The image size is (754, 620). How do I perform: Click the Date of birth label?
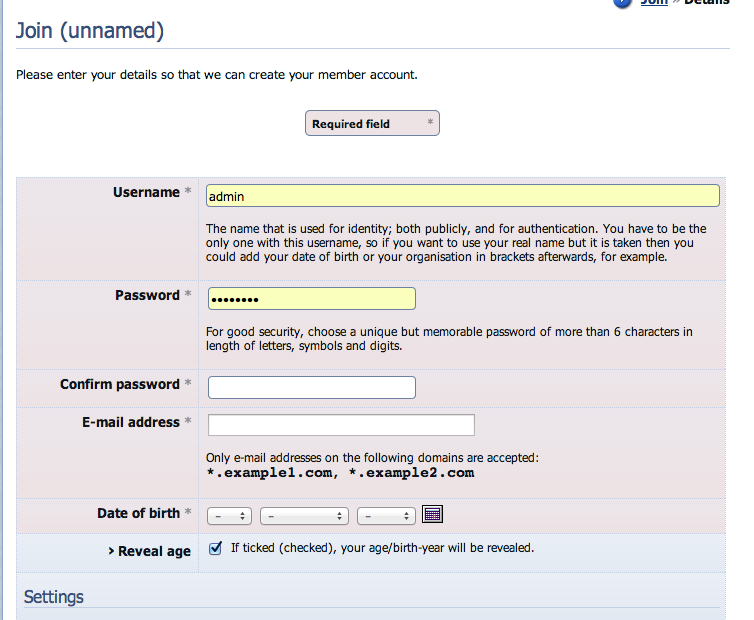click(x=138, y=513)
